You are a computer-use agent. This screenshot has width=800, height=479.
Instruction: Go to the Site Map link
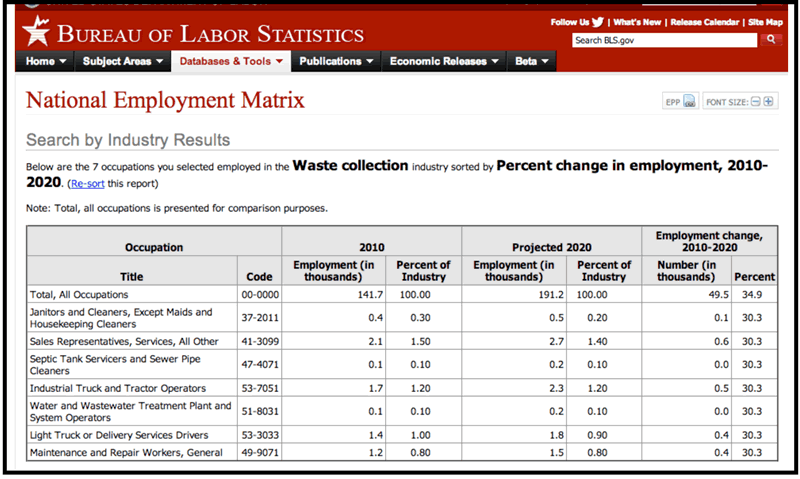point(765,22)
